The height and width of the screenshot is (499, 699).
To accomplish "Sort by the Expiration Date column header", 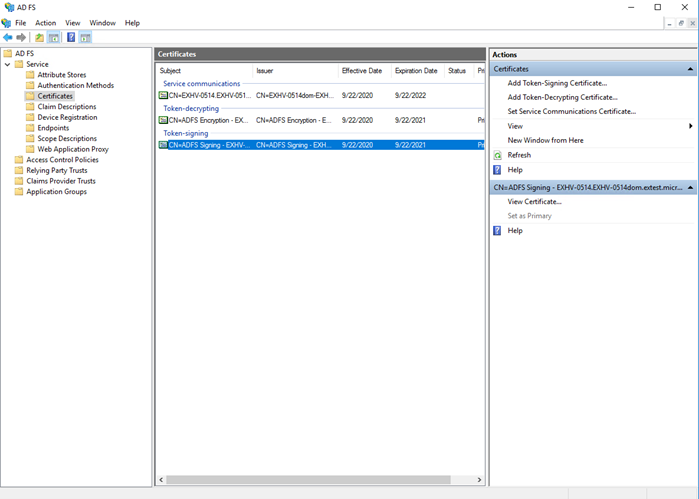I will [416, 71].
